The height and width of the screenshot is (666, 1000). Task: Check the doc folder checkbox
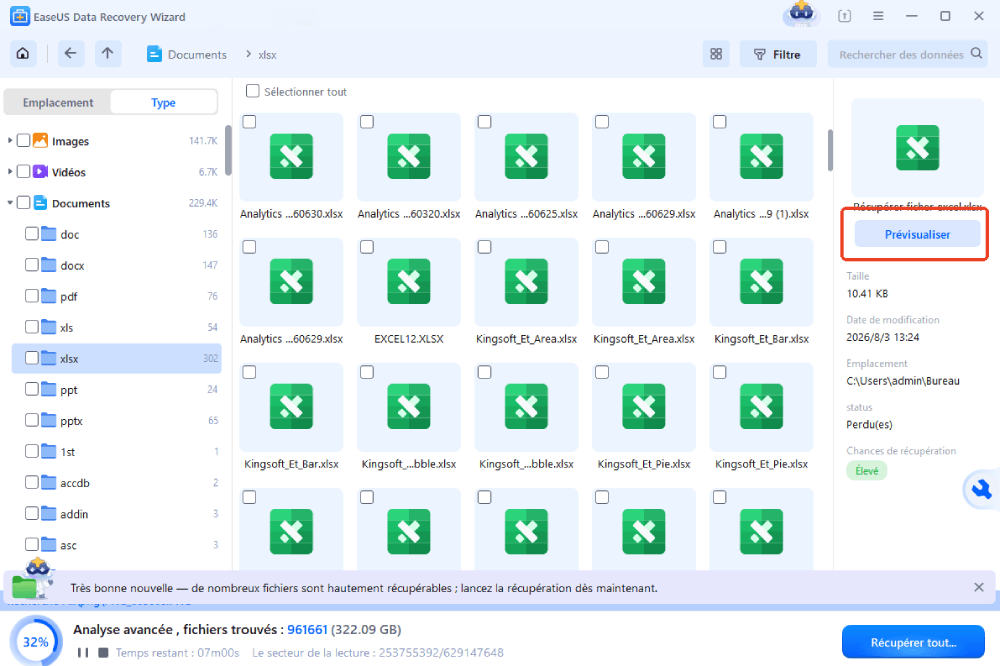click(32, 234)
